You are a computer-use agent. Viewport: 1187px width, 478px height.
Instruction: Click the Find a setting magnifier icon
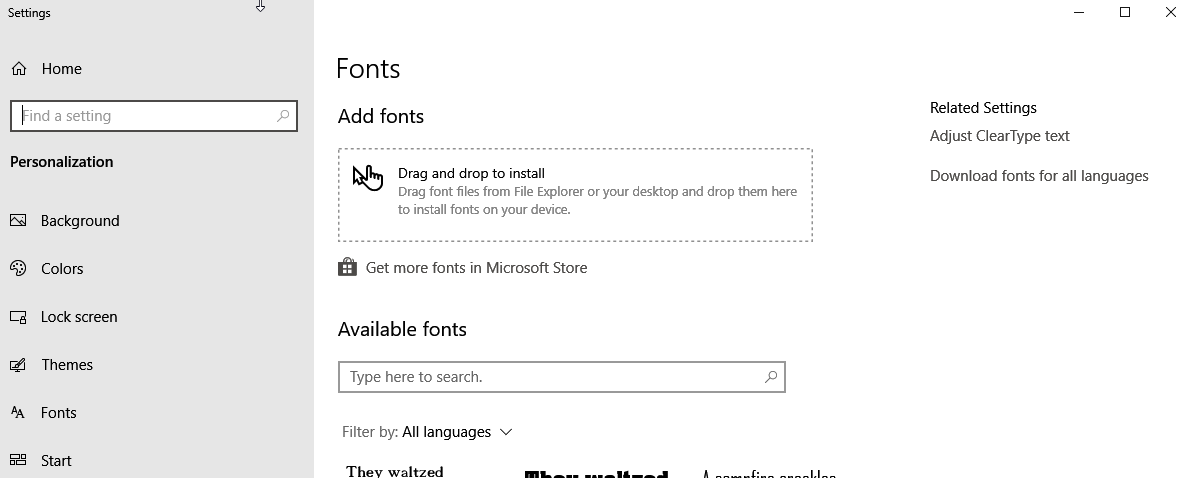(x=282, y=116)
